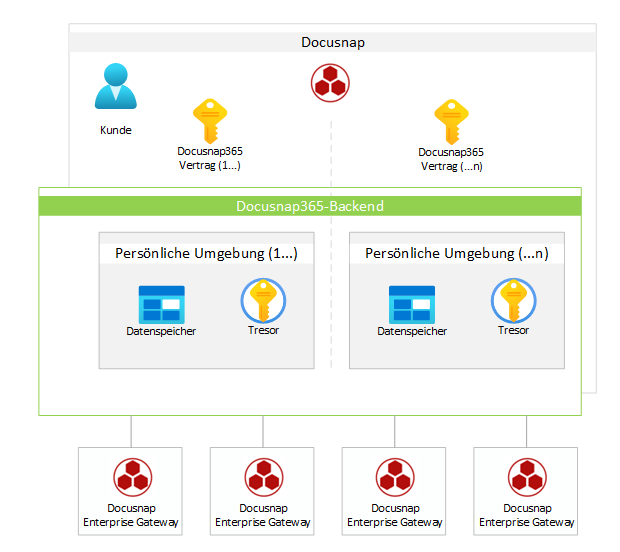Click the second Docusnap Enterprise Gateway logo from left
Viewport: 620px width, 552px height.
(x=264, y=477)
